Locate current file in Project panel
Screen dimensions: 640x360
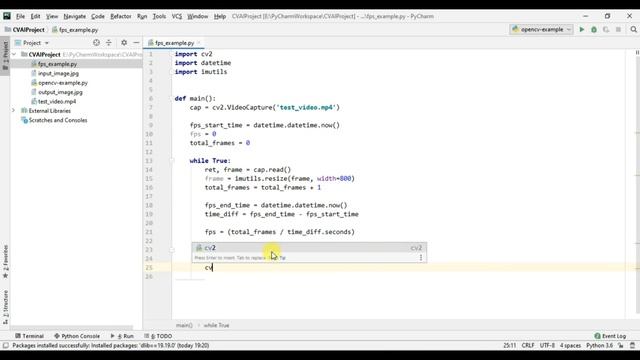click(96, 42)
